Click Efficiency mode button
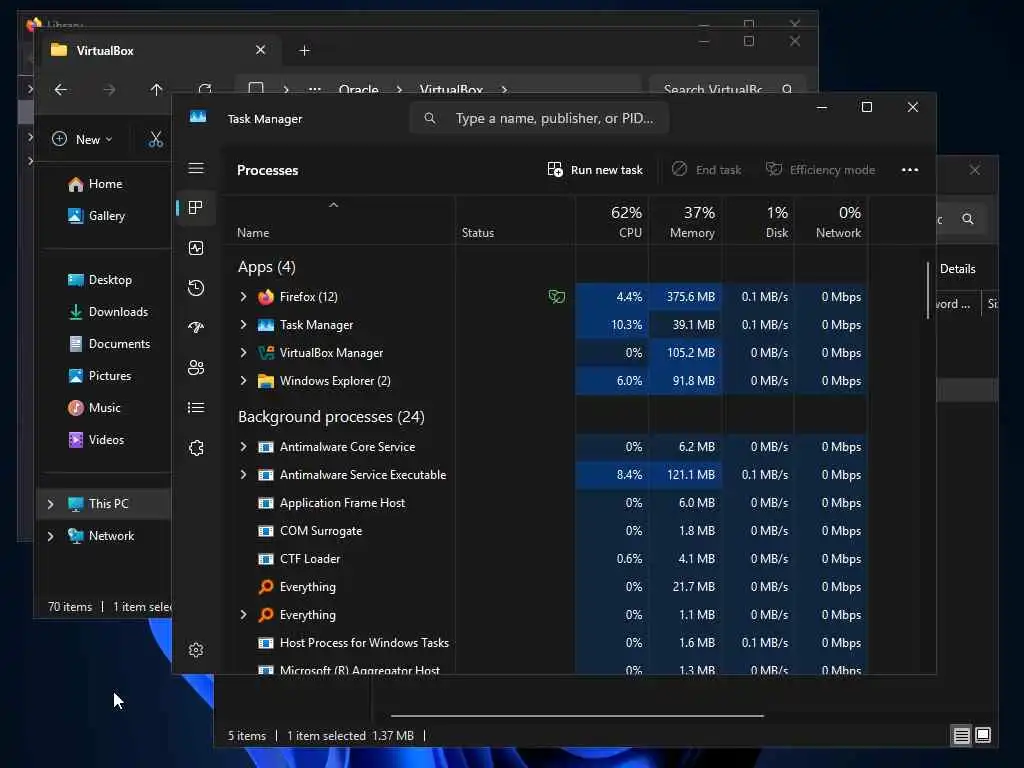Viewport: 1024px width, 768px height. tap(820, 170)
